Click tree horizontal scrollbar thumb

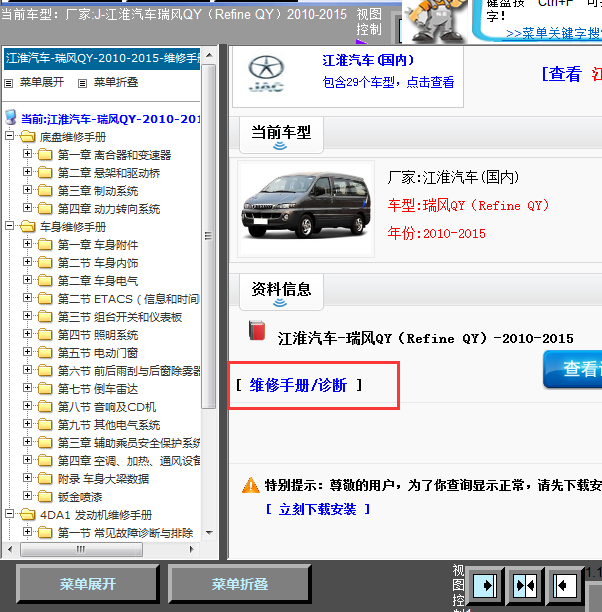pyautogui.click(x=81, y=550)
